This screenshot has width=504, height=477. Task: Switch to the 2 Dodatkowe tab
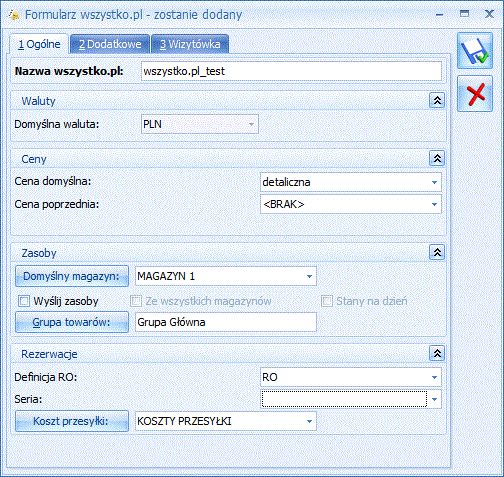pos(110,44)
